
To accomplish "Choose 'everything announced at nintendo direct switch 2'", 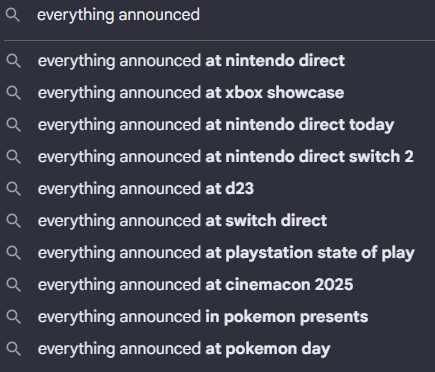I will point(217,157).
